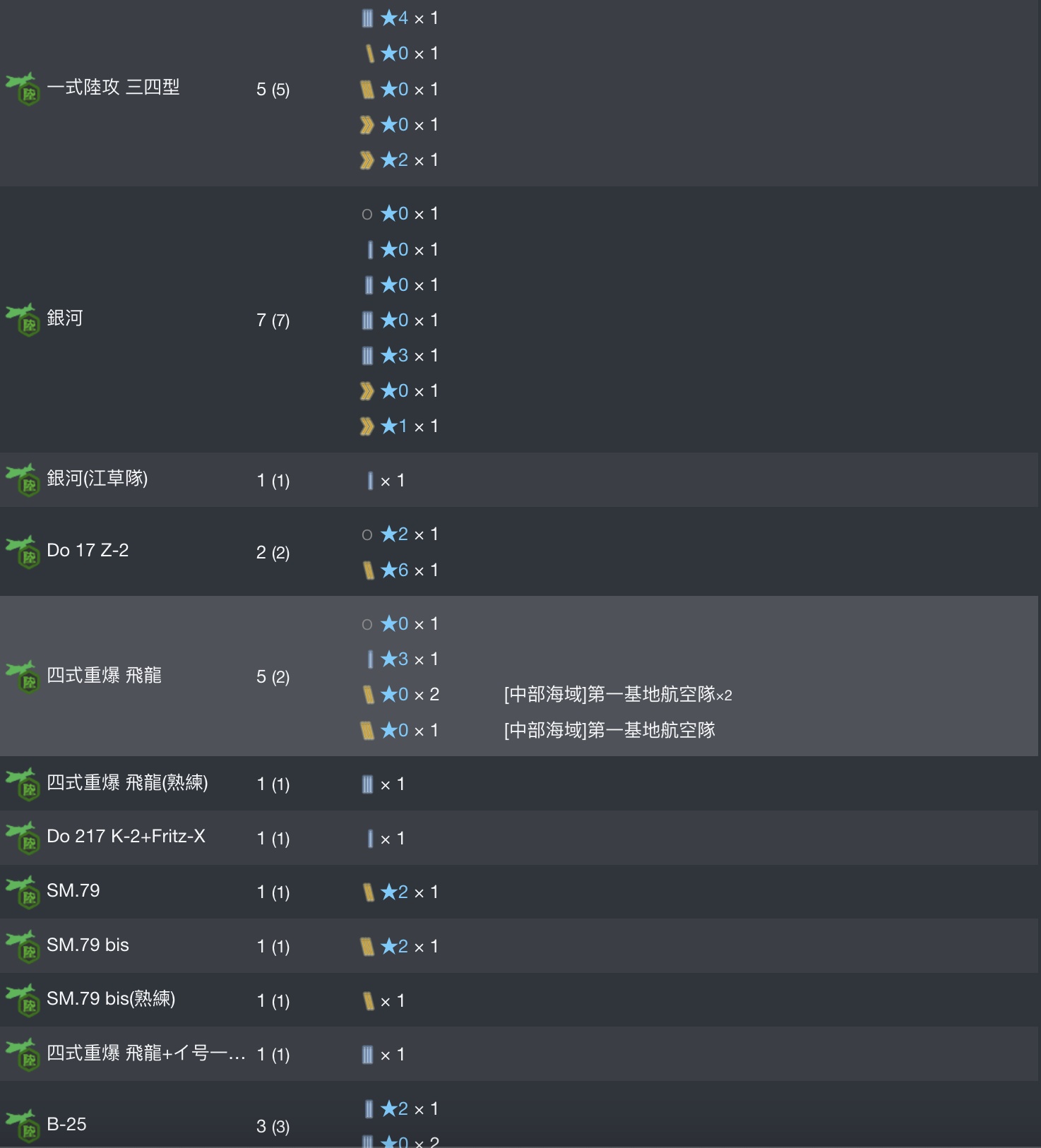This screenshot has width=1041, height=1148.
Task: Click the label [中部海域]第一基地航空隊×2
Action: pos(618,695)
